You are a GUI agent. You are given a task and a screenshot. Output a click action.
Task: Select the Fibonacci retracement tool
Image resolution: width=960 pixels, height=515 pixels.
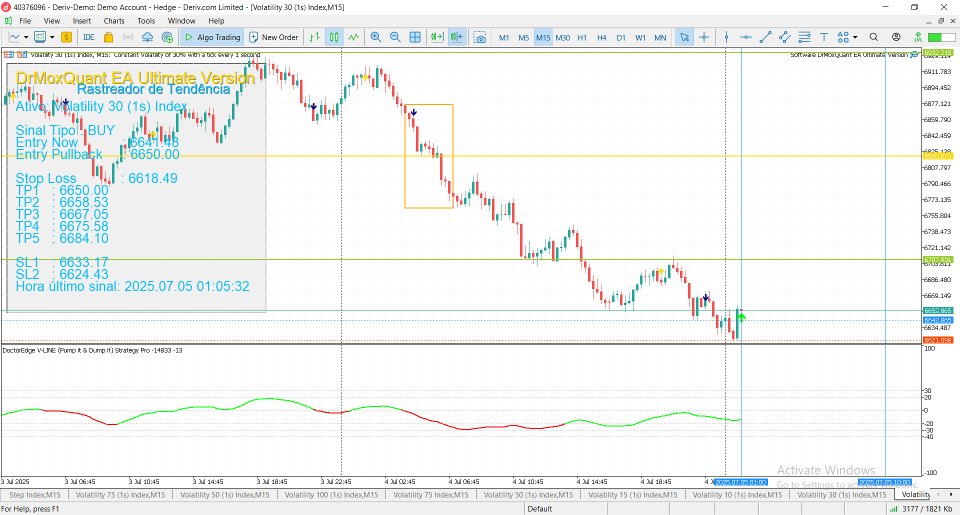click(x=804, y=37)
